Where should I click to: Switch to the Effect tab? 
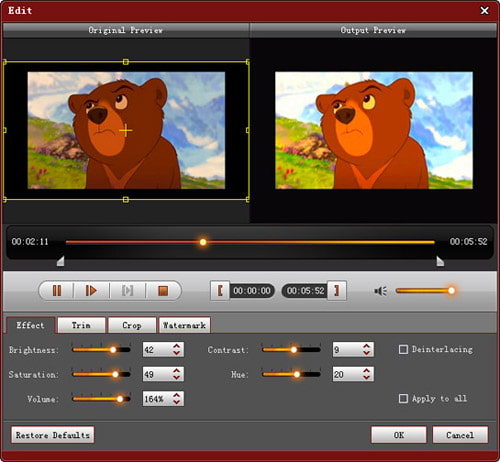(x=30, y=325)
